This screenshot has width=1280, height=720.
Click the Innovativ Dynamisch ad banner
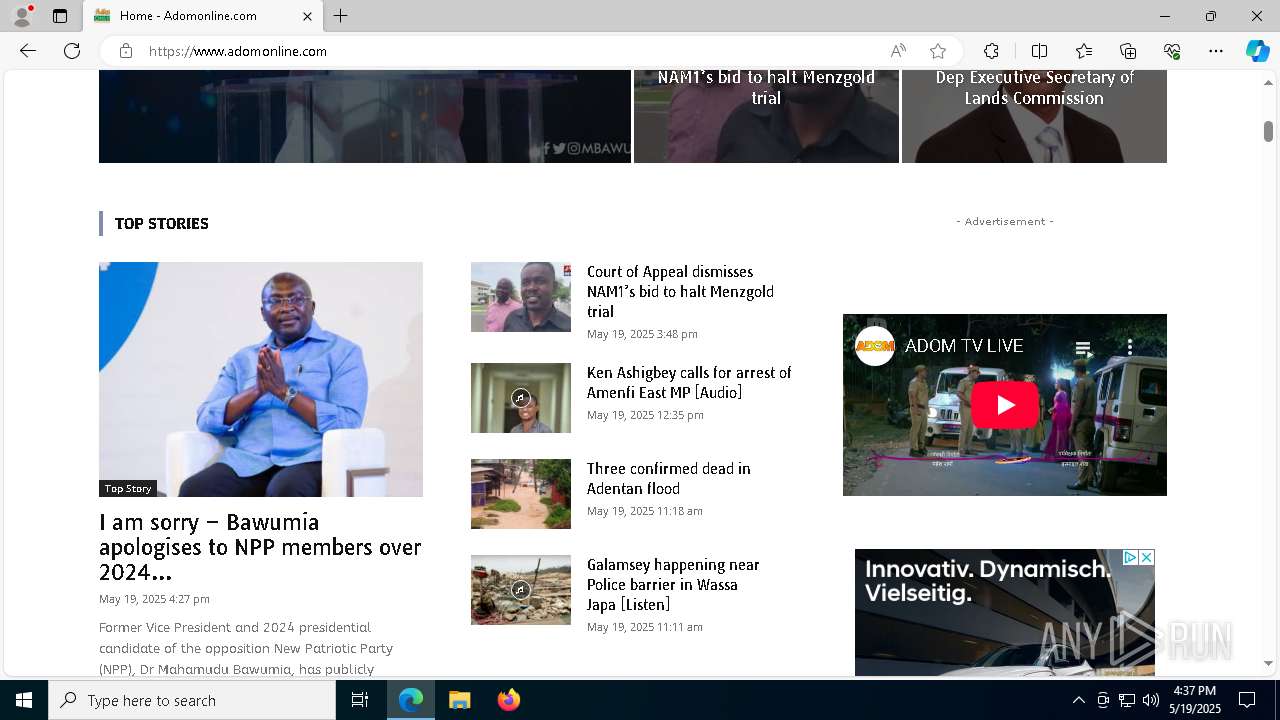(x=1005, y=612)
